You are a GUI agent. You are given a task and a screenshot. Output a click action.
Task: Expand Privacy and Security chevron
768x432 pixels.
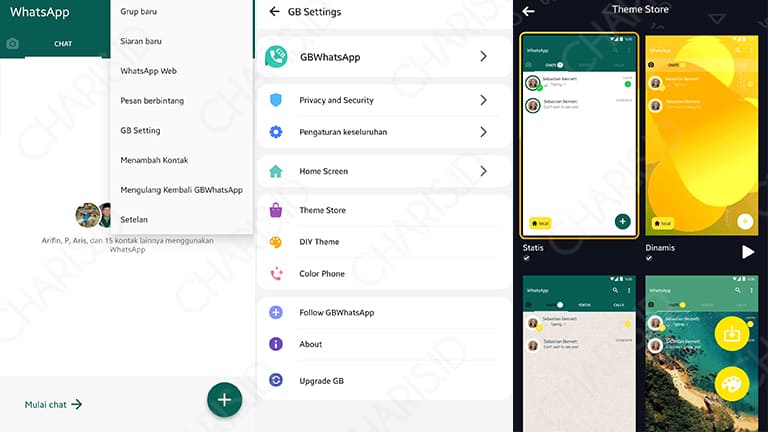(483, 100)
